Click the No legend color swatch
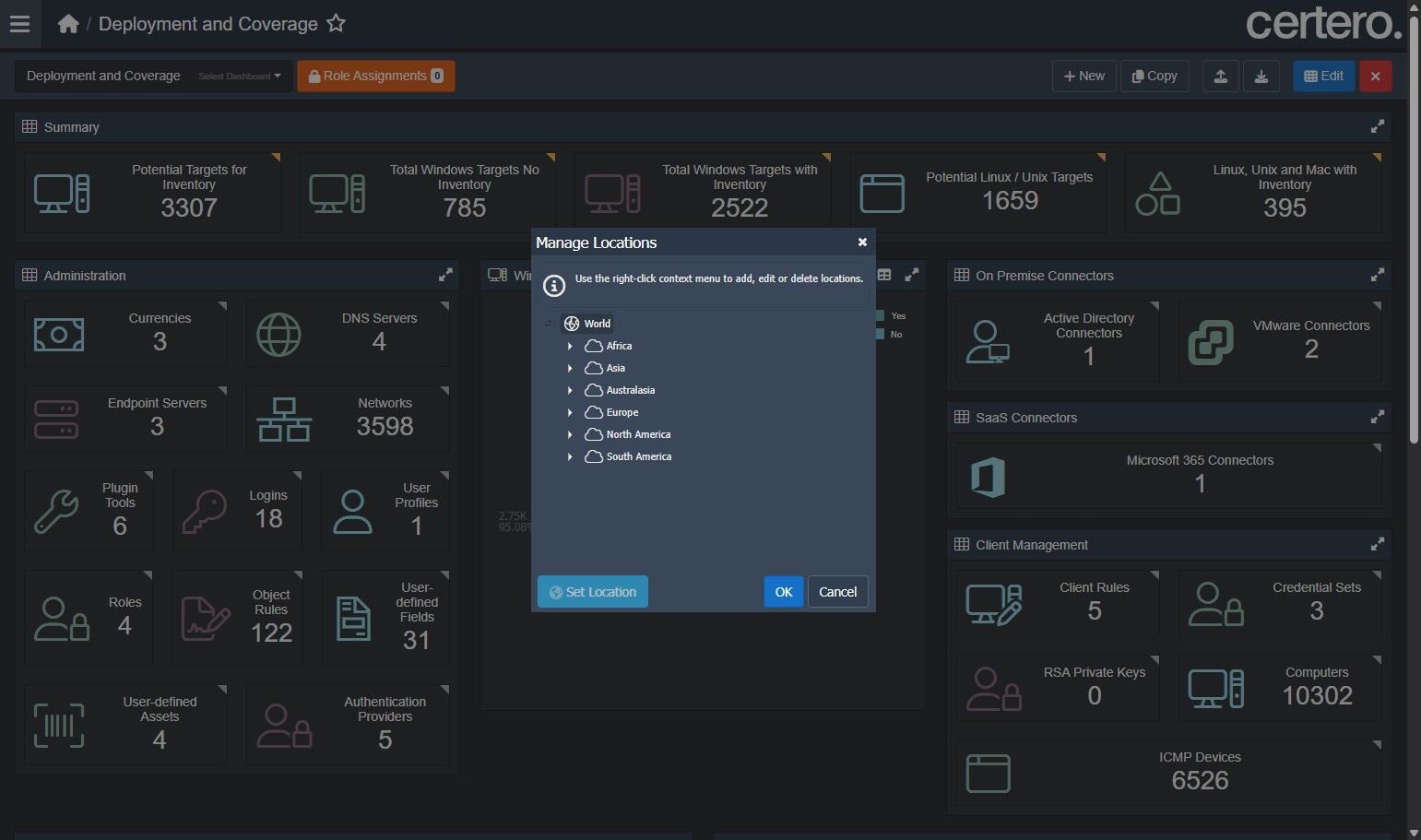 pyautogui.click(x=880, y=335)
